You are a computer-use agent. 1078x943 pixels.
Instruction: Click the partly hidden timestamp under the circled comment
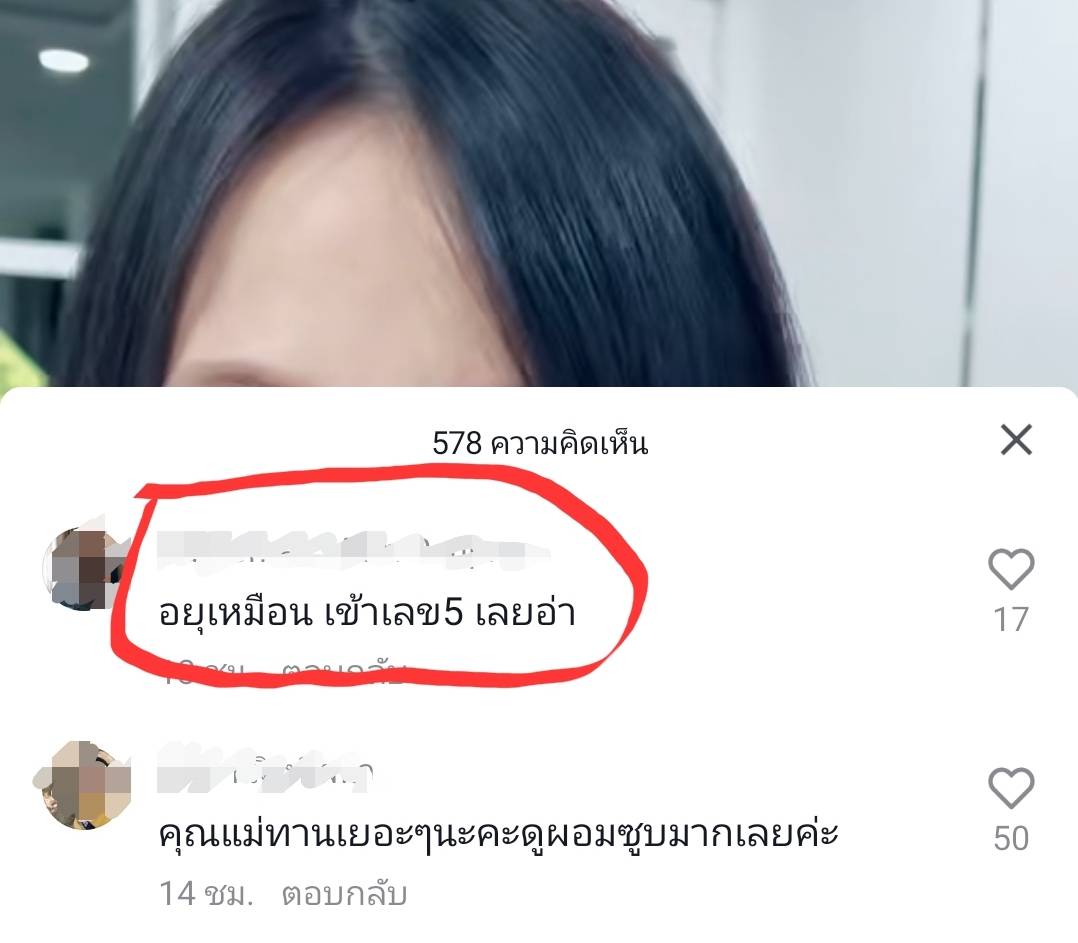point(204,672)
